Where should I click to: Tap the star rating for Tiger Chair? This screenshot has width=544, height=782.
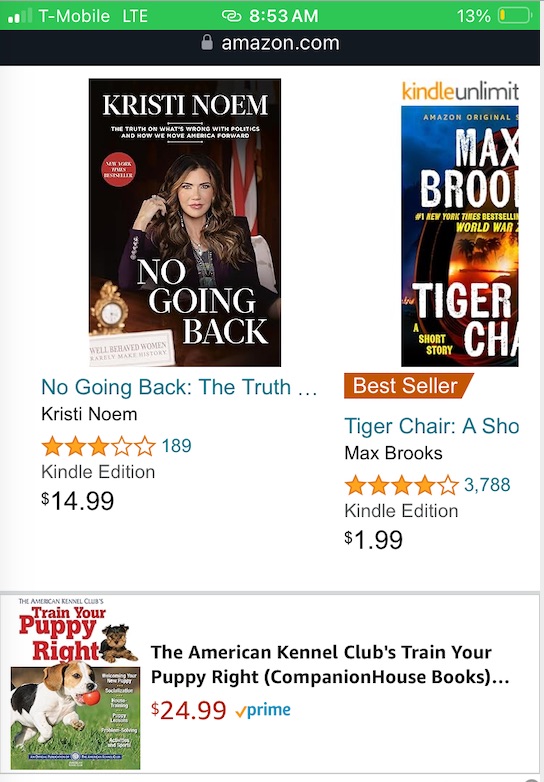(401, 485)
